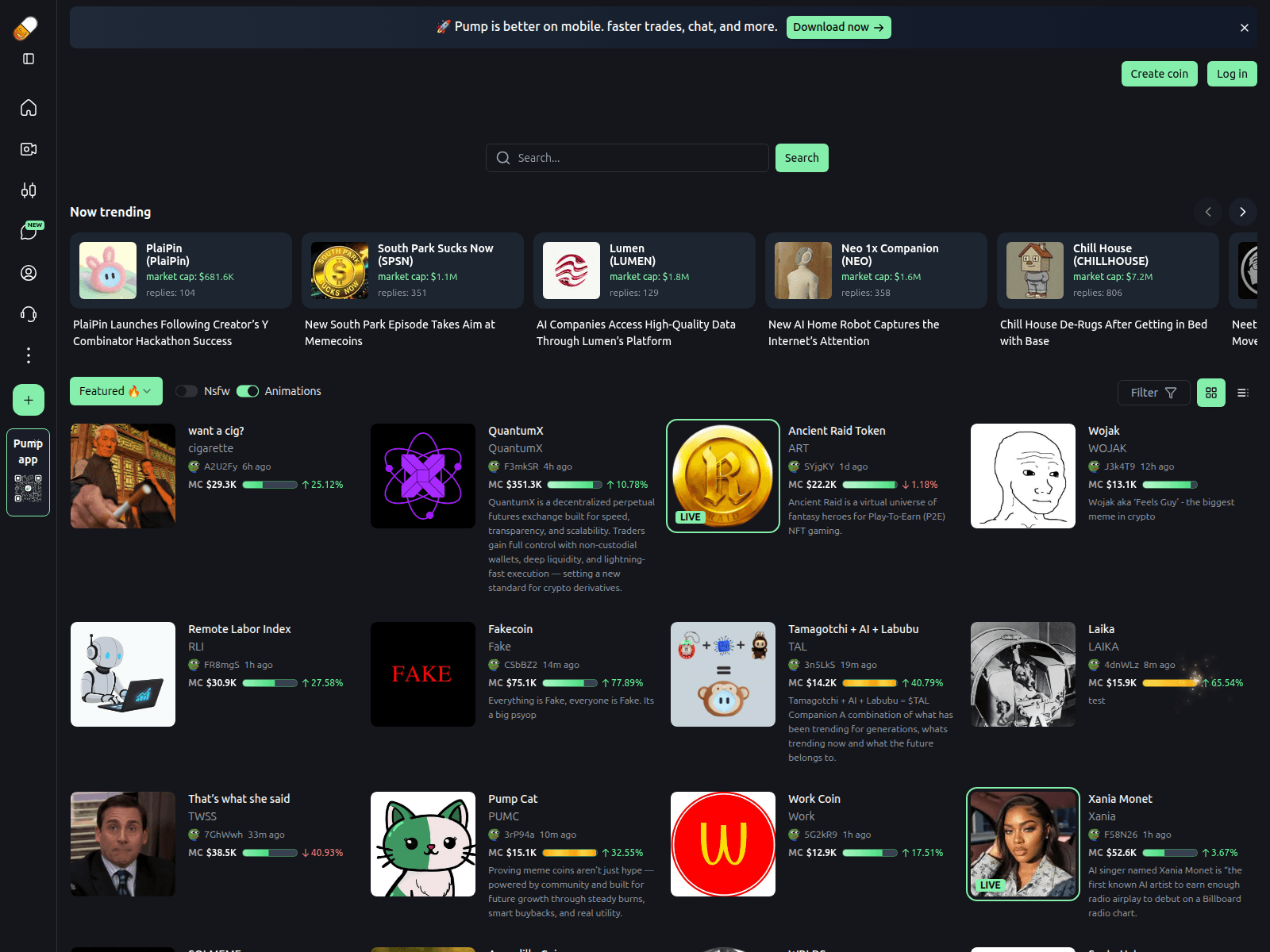This screenshot has width=1270, height=952.
Task: Toggle the Animations switch
Action: tap(248, 391)
